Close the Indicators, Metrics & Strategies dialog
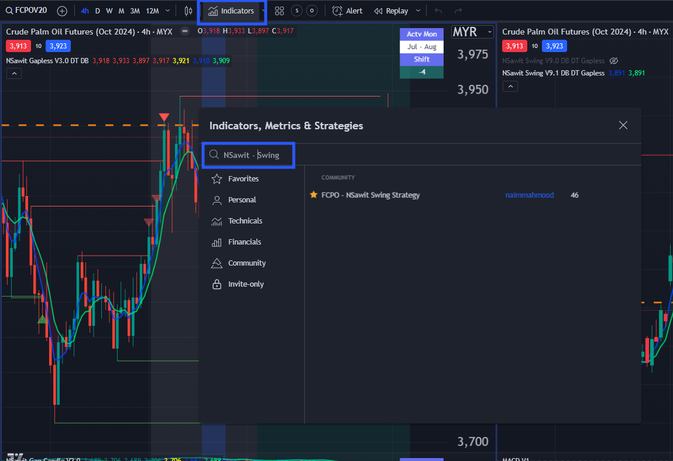Screen dimensions: 673x461 tap(623, 125)
